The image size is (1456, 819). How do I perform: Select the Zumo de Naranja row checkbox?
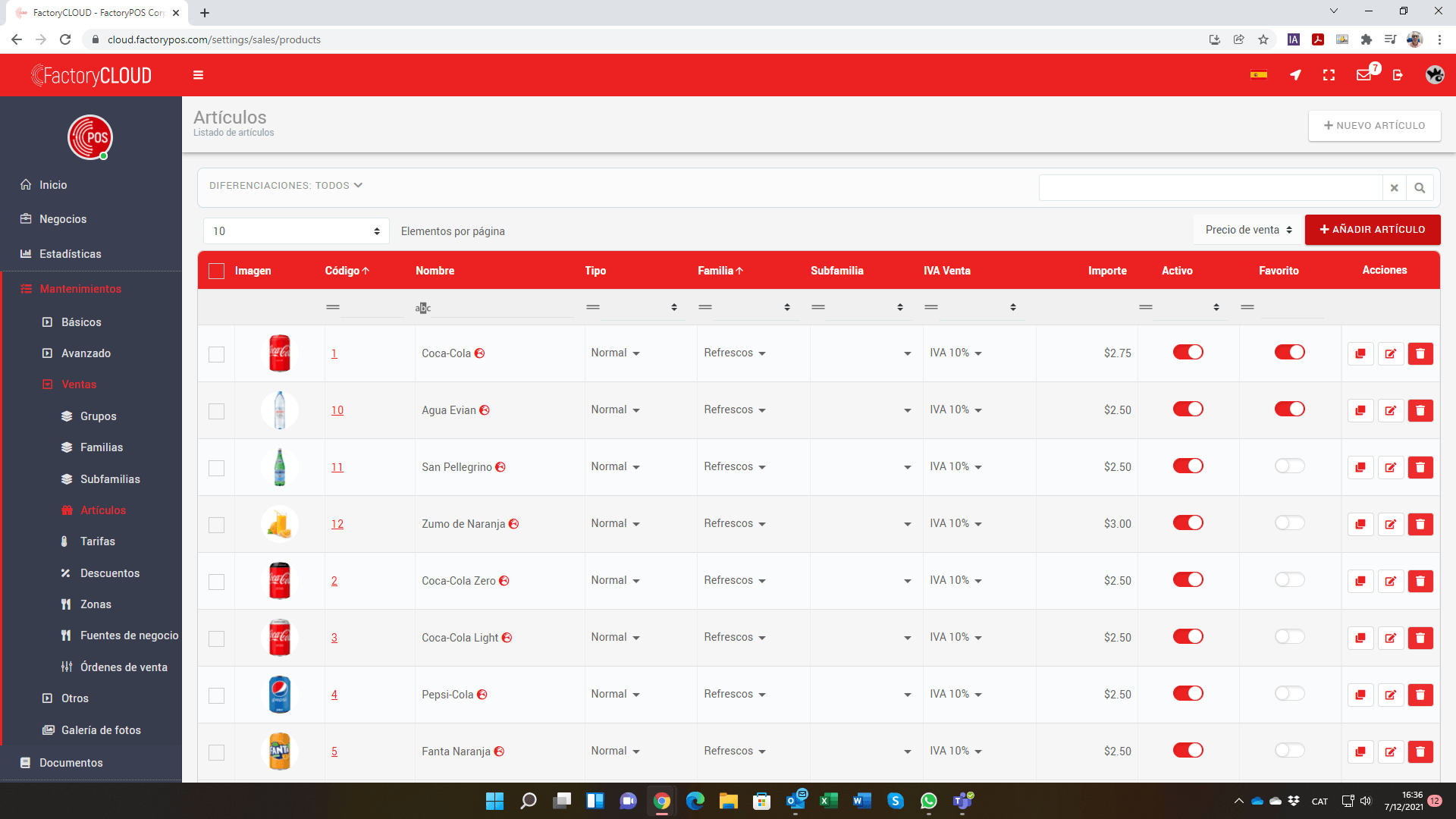(x=217, y=525)
